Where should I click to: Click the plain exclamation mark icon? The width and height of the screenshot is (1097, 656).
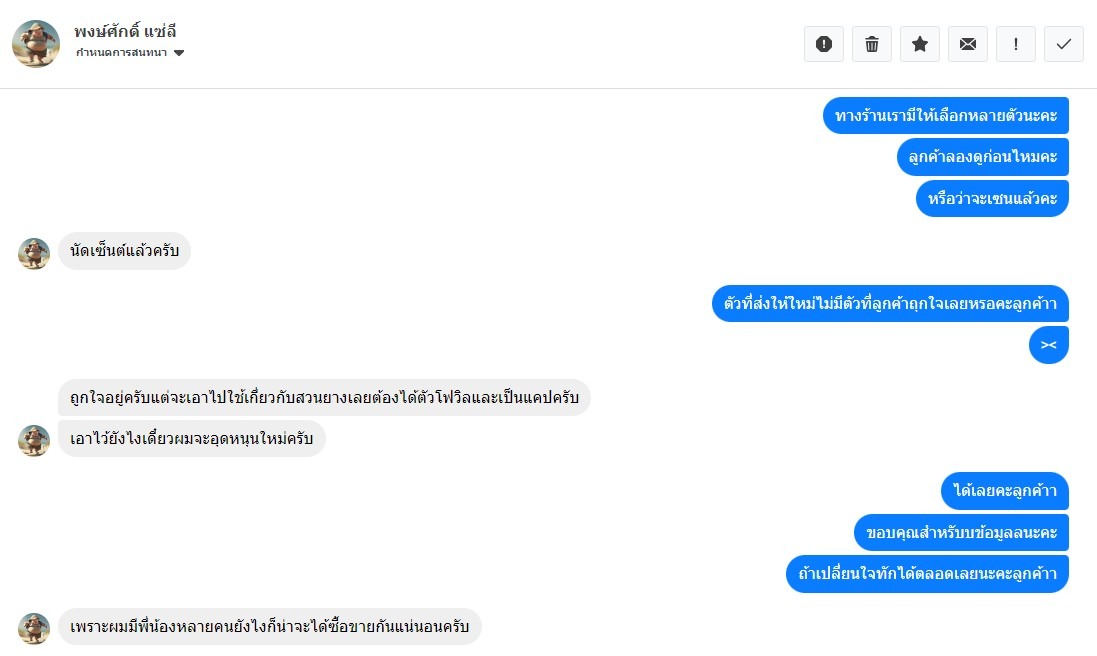[1016, 44]
